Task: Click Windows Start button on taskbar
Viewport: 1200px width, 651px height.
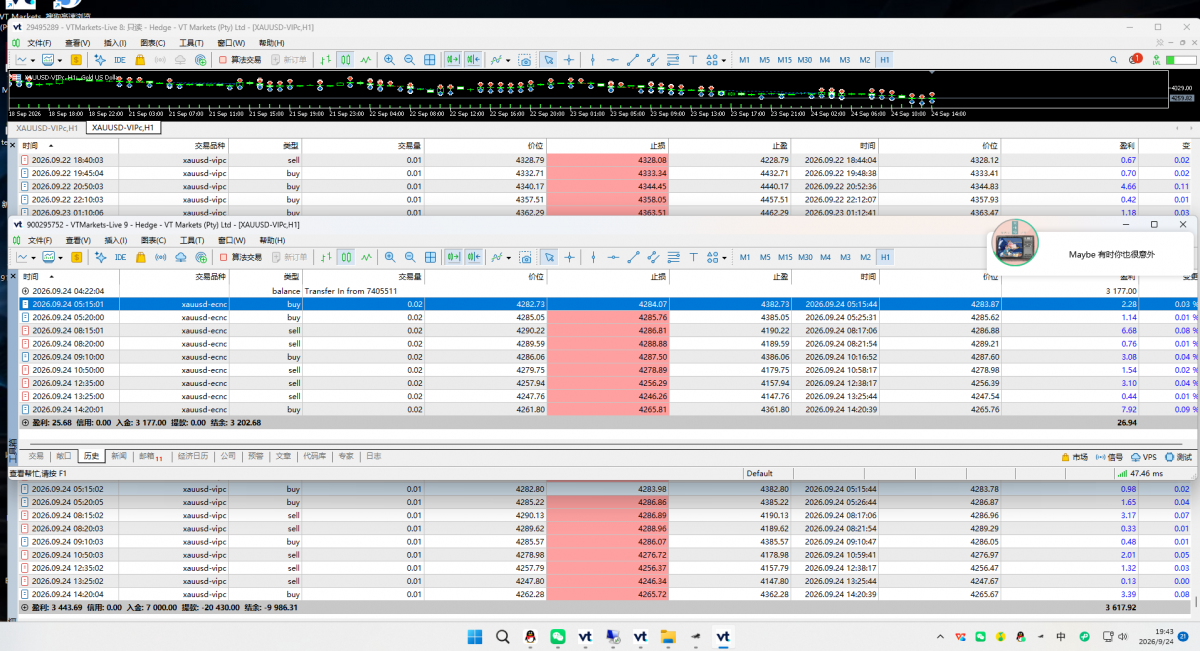Action: [x=474, y=636]
